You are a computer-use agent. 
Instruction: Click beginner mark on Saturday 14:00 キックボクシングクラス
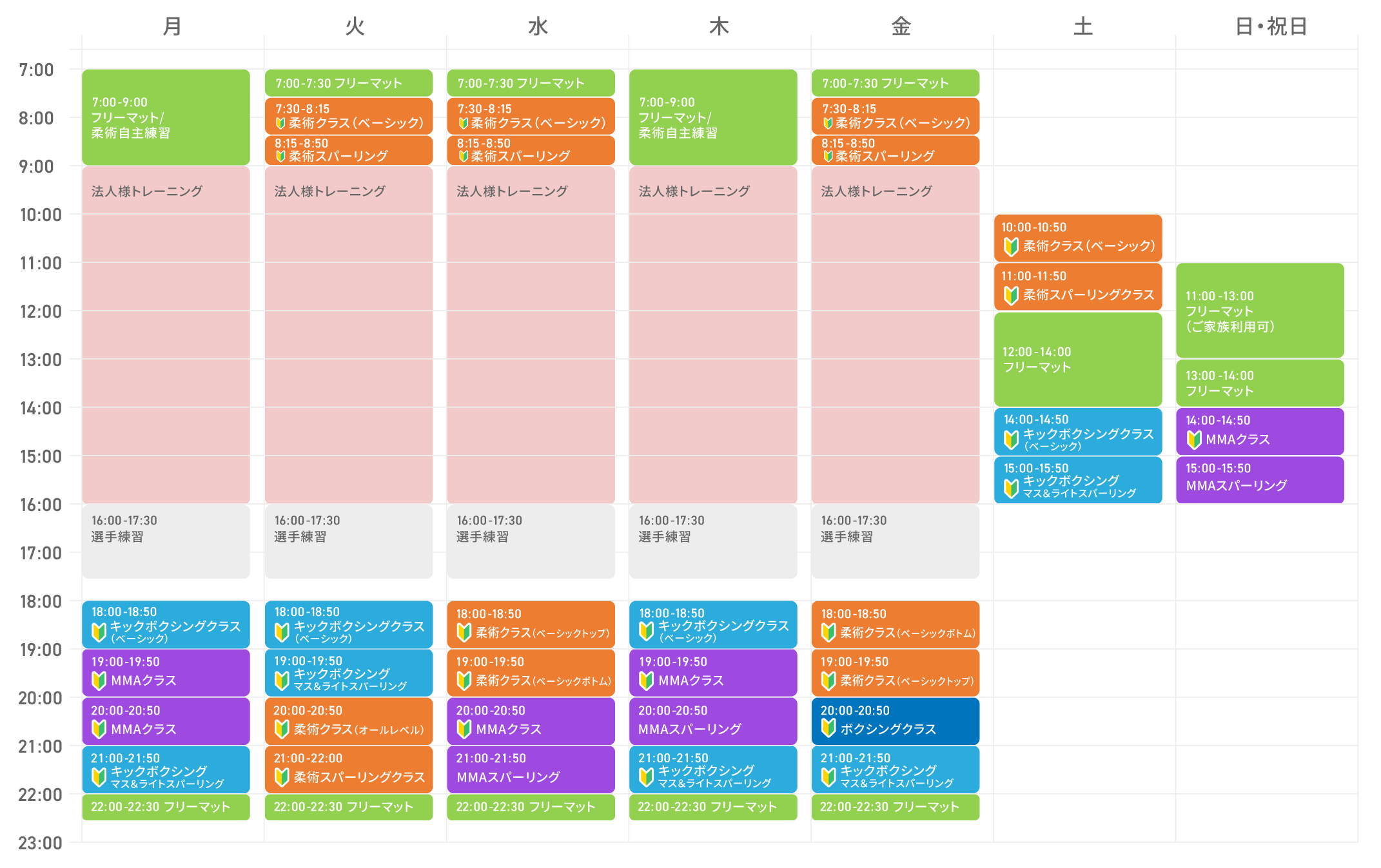pyautogui.click(x=1011, y=440)
